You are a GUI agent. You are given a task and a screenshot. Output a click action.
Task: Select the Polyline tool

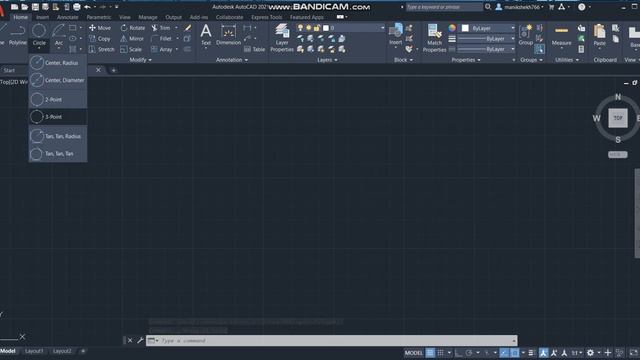[18, 34]
